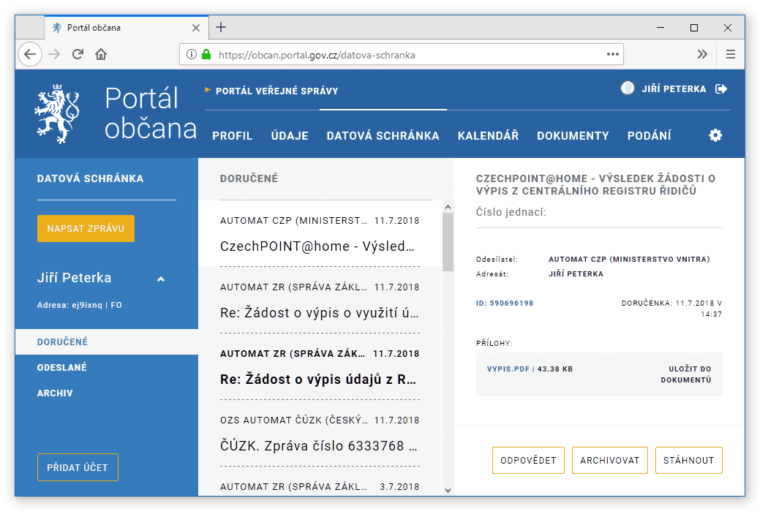The width and height of the screenshot is (768, 517).
Task: Download the vypis.pdf attachment link
Action: 508,369
